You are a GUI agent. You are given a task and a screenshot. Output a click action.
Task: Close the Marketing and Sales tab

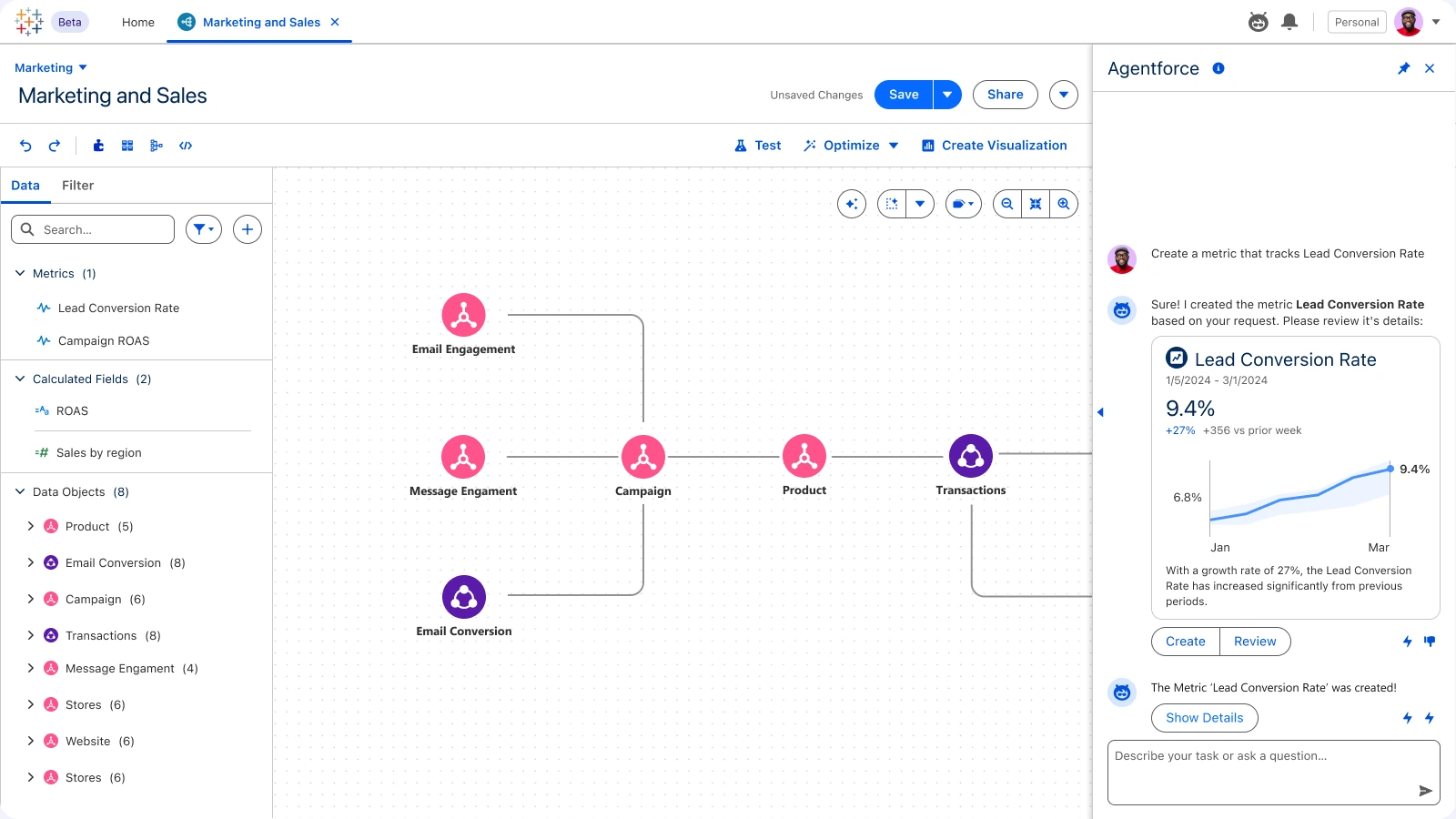pos(335,22)
